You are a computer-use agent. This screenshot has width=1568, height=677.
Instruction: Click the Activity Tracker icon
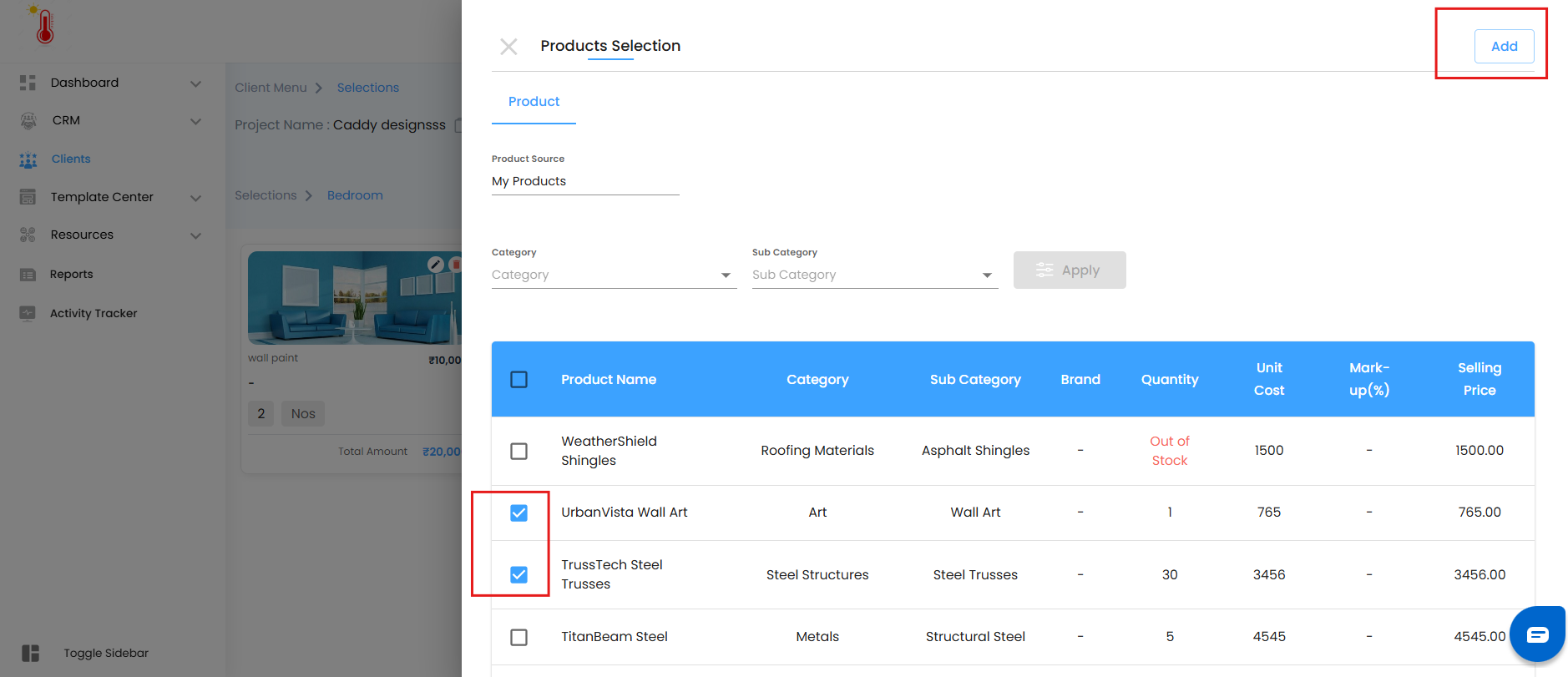(x=28, y=313)
